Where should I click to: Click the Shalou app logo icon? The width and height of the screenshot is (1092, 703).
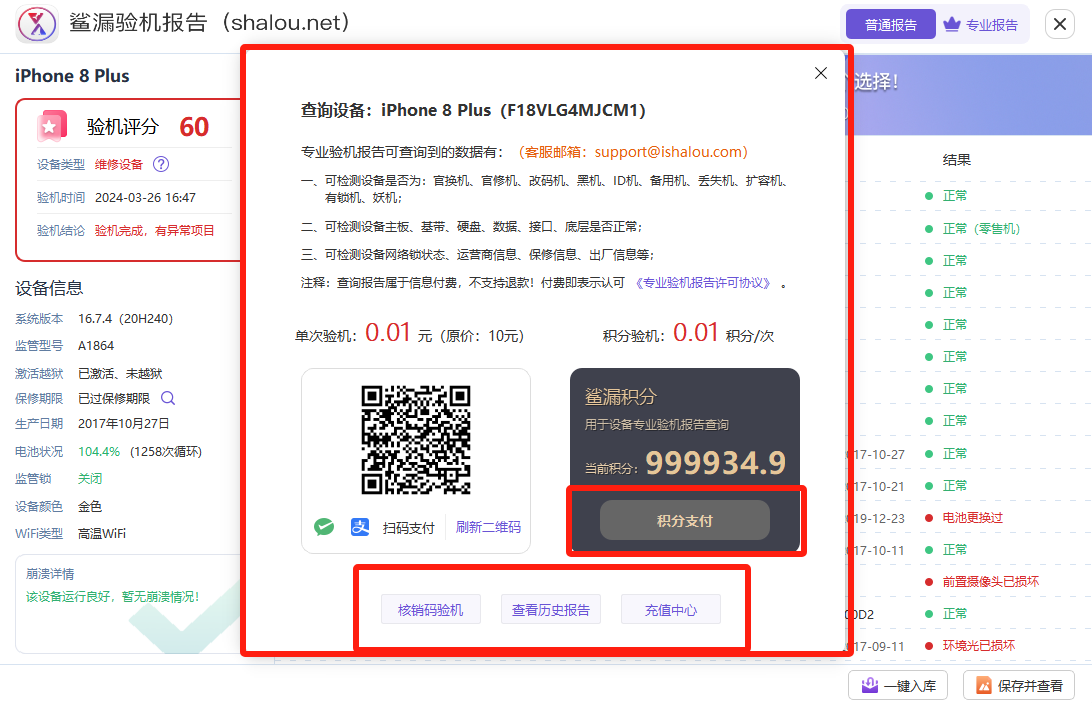click(x=38, y=24)
